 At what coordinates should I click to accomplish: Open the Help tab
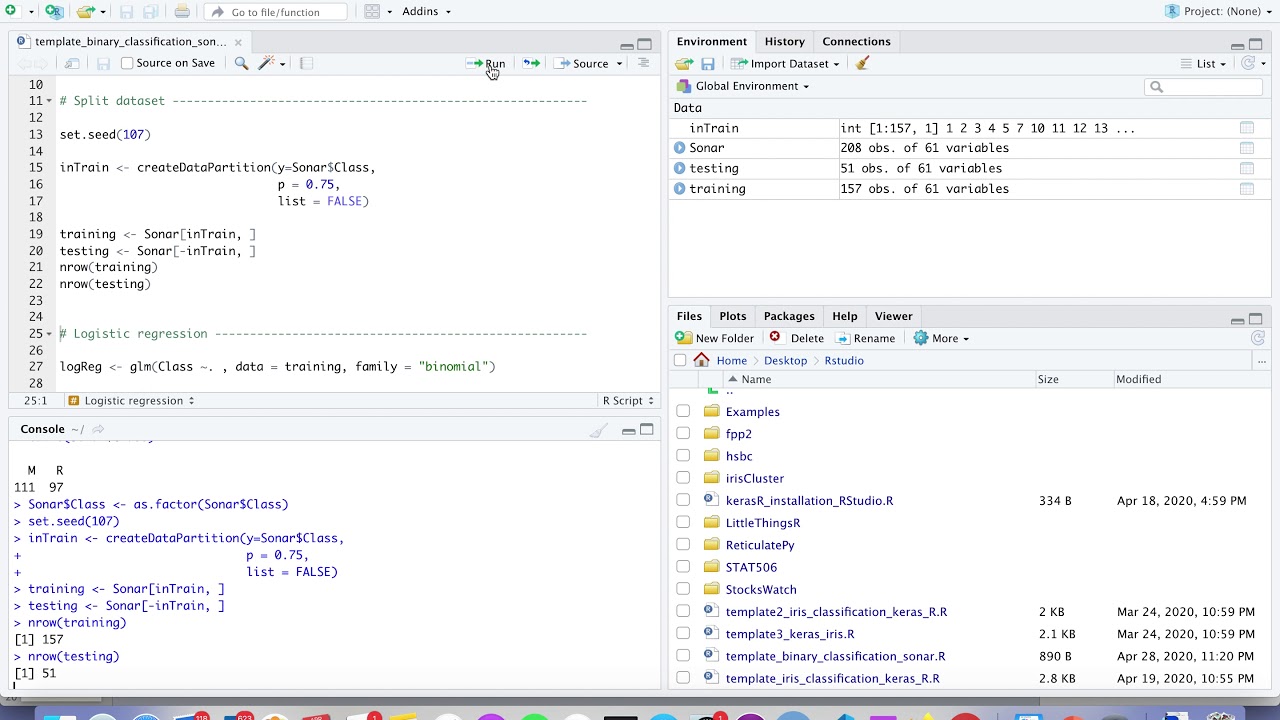(845, 316)
